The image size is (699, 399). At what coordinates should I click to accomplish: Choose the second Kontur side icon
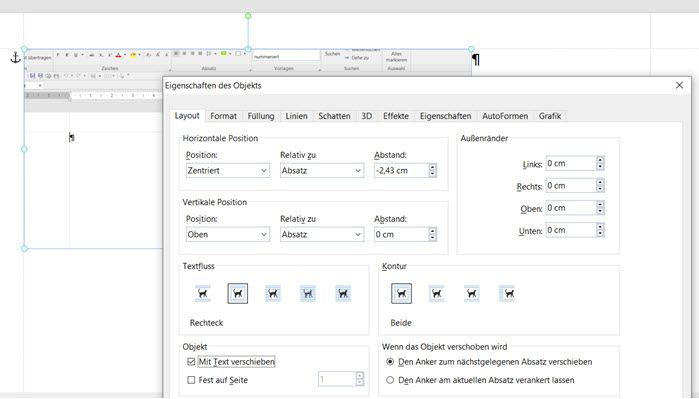(436, 294)
